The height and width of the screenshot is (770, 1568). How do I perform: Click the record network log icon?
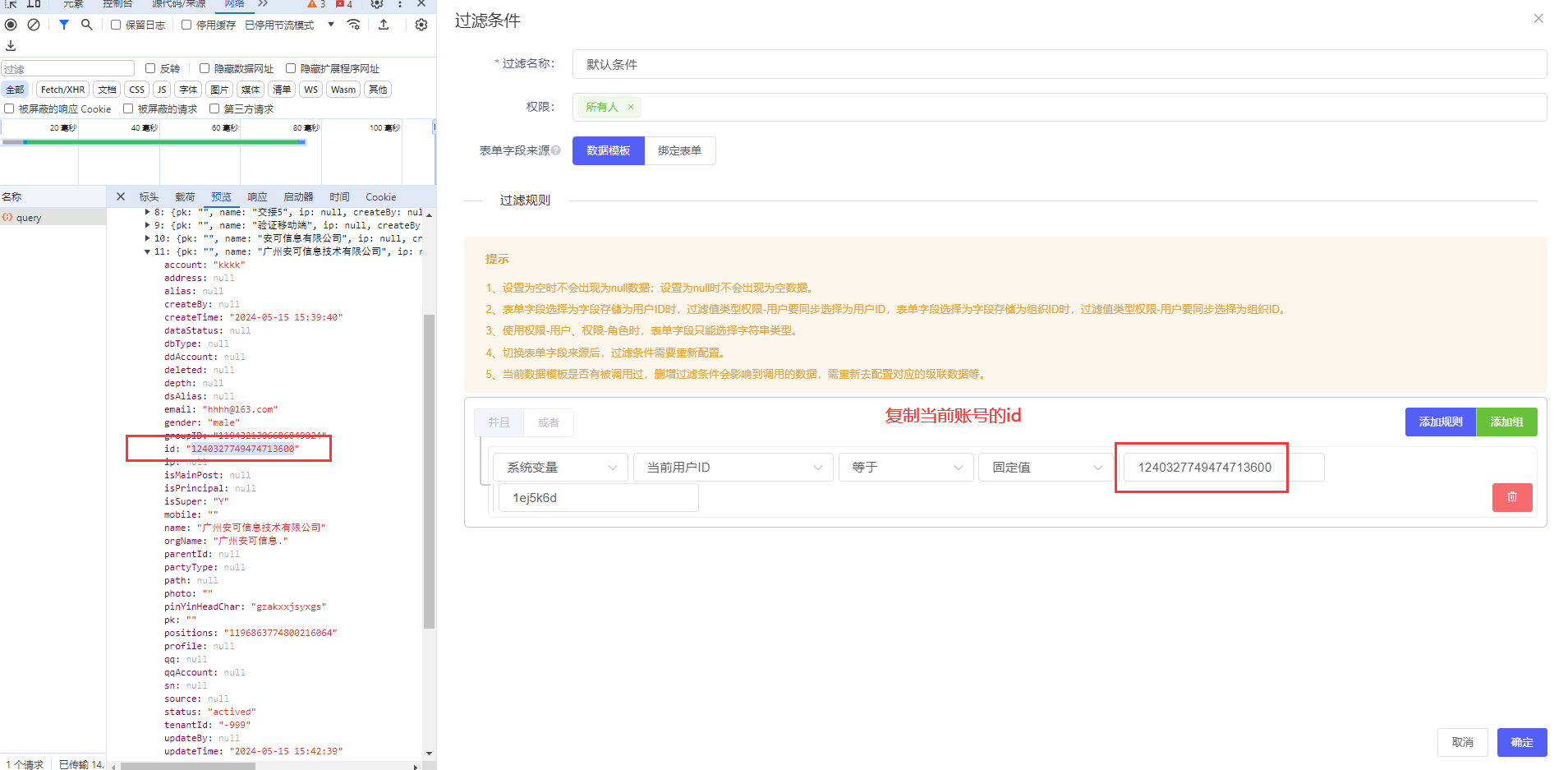pos(11,25)
